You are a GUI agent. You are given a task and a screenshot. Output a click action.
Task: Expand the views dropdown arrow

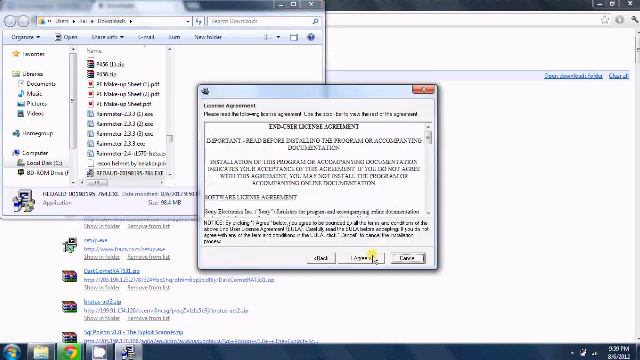coord(278,37)
